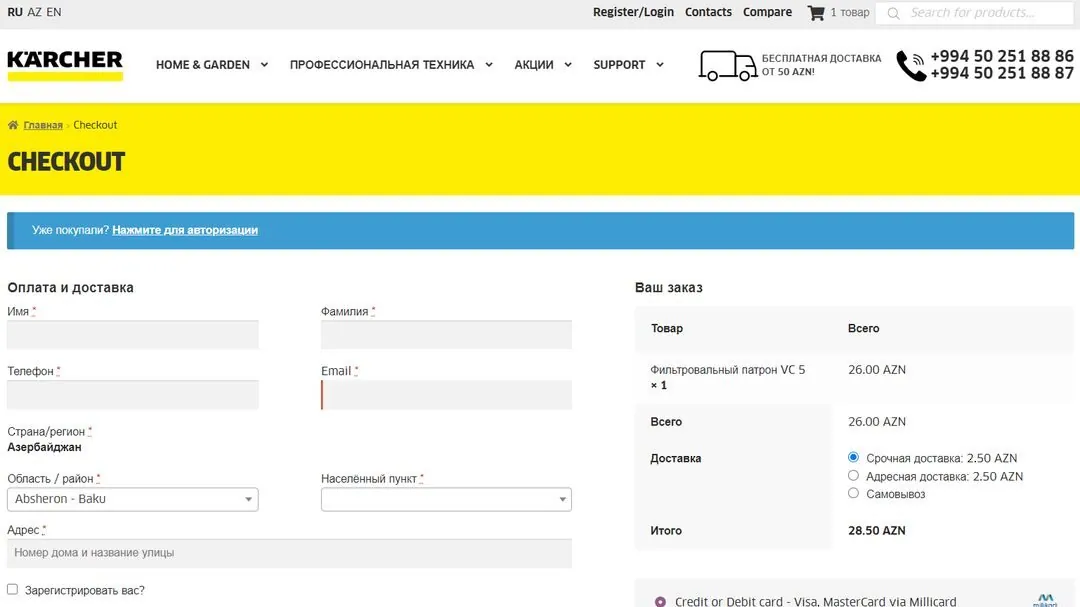Click the delivery truck icon
Image resolution: width=1080 pixels, height=607 pixels.
(727, 65)
